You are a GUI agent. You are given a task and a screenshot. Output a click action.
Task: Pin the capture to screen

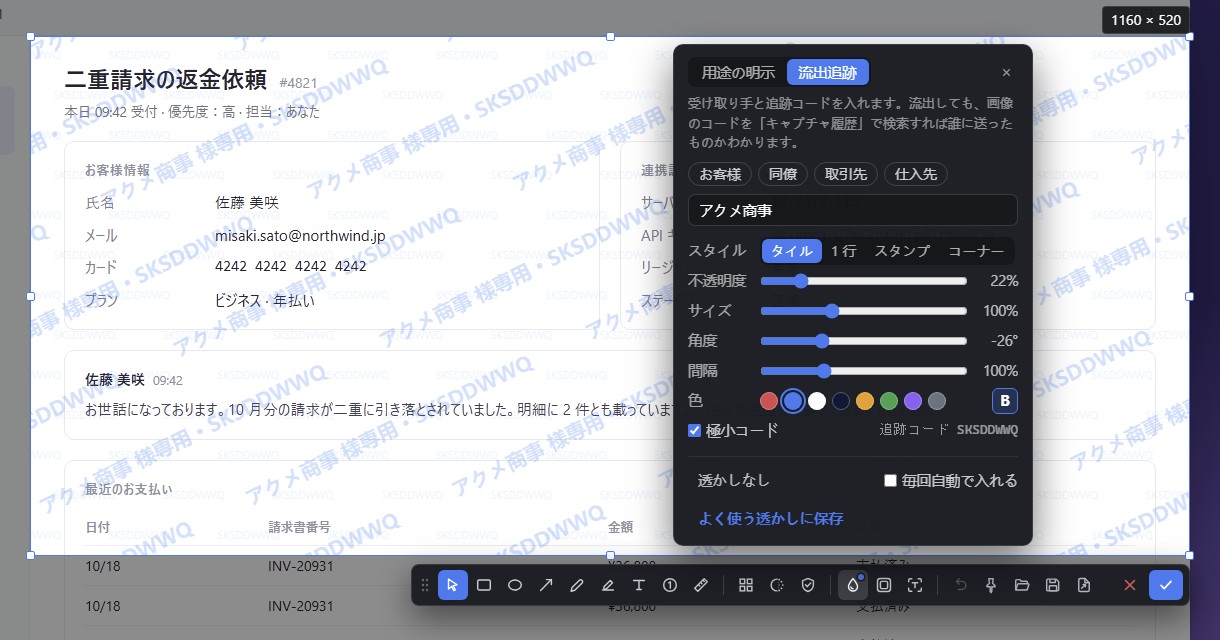coord(991,585)
